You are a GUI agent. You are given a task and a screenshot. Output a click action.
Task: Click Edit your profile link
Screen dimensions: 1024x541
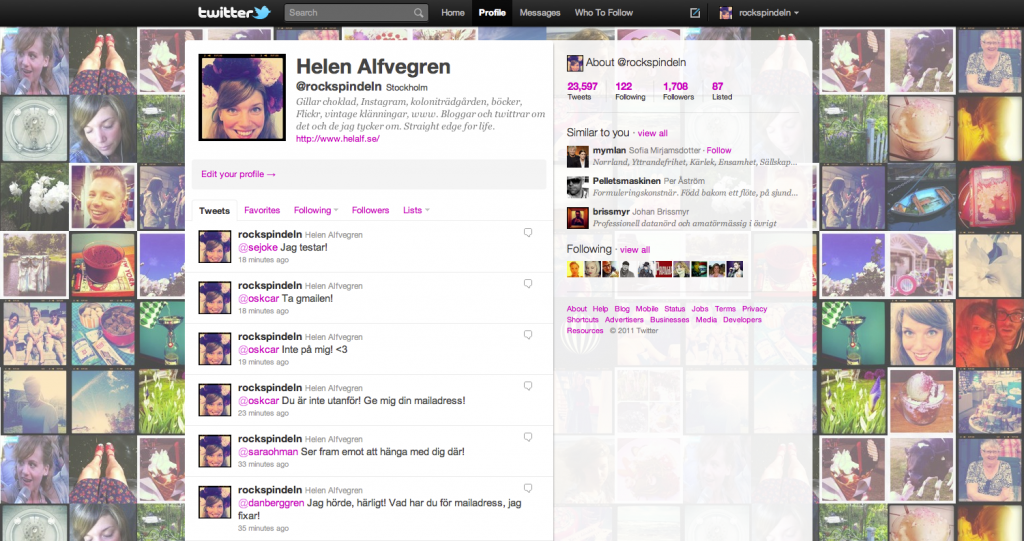click(238, 174)
